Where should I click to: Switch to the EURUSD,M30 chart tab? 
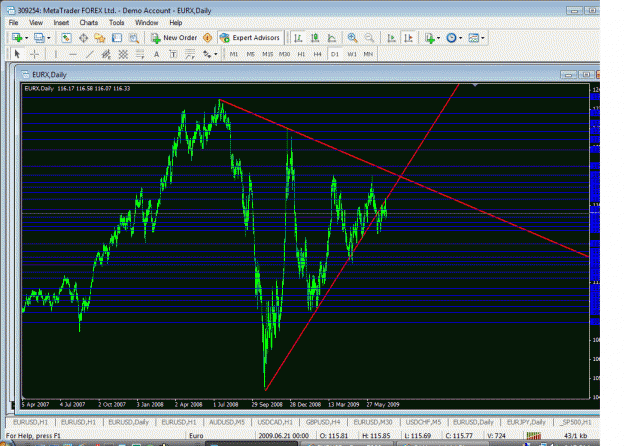pos(373,422)
